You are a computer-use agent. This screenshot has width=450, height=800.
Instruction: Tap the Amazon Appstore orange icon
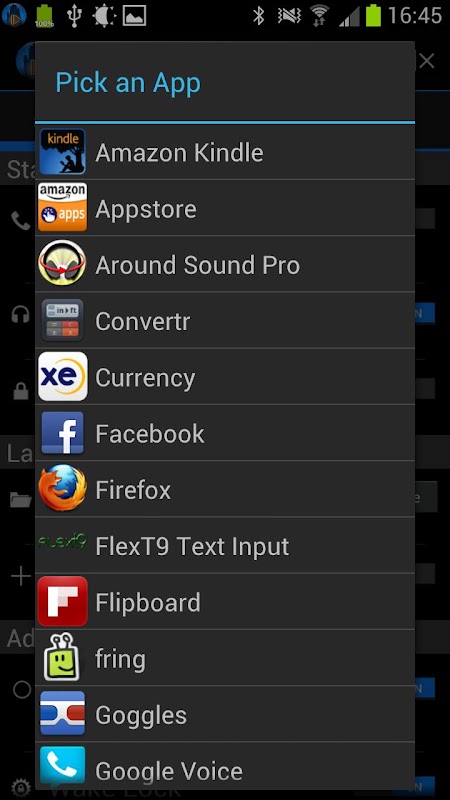[x=62, y=208]
